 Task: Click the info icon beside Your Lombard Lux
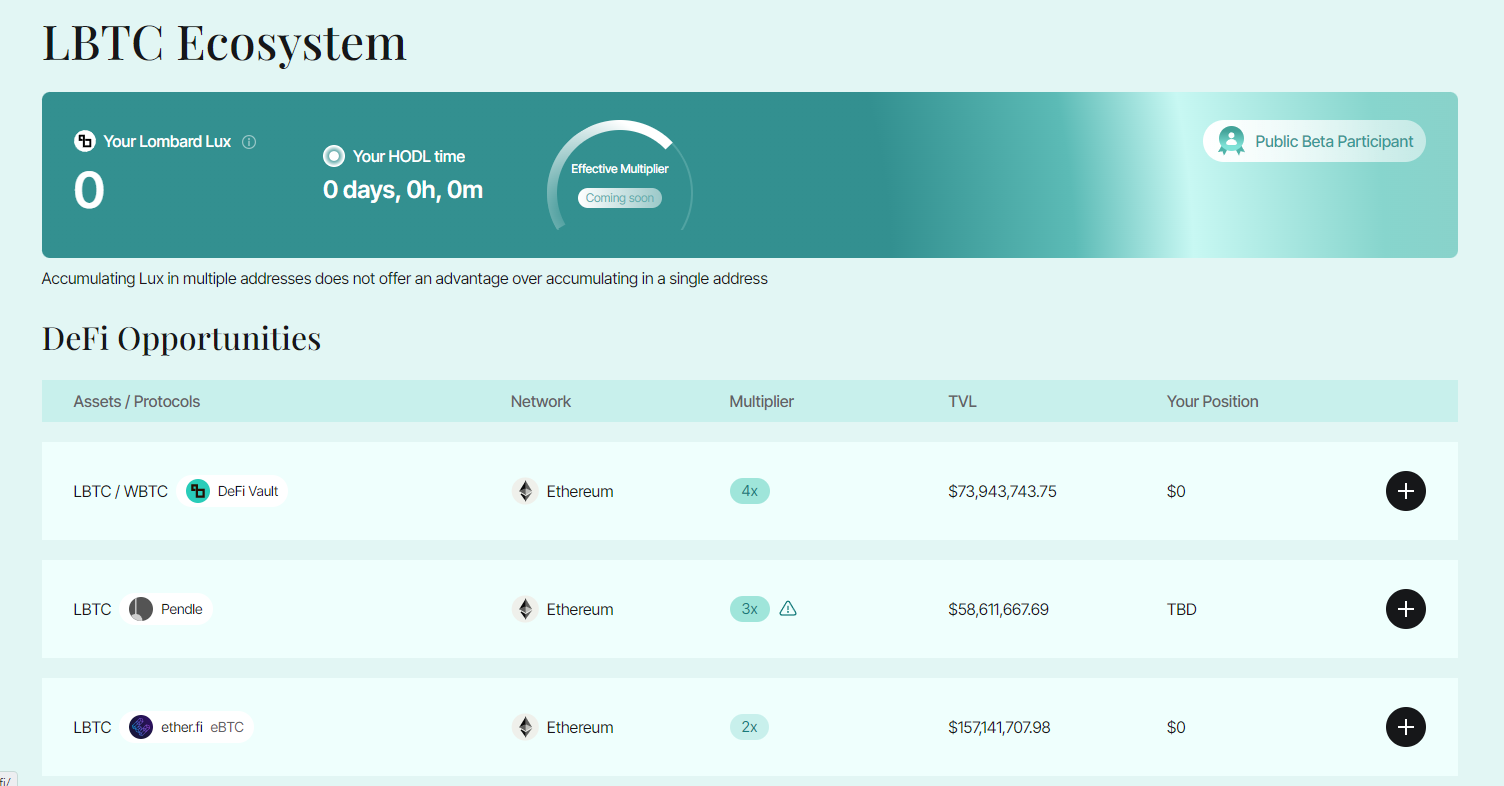tap(249, 142)
